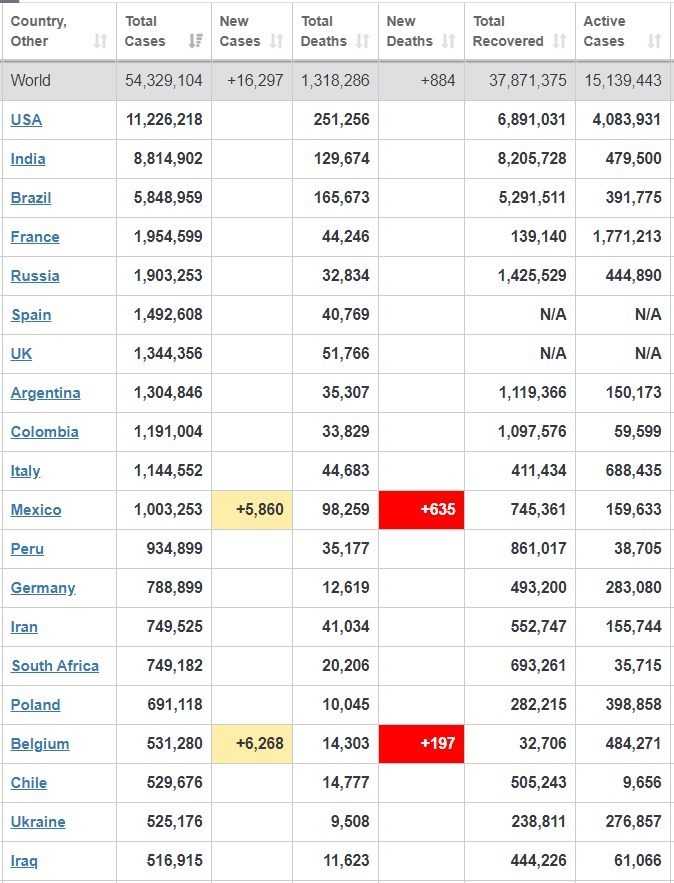674x883 pixels.
Task: Follow the South Africa link
Action: pyautogui.click(x=55, y=666)
